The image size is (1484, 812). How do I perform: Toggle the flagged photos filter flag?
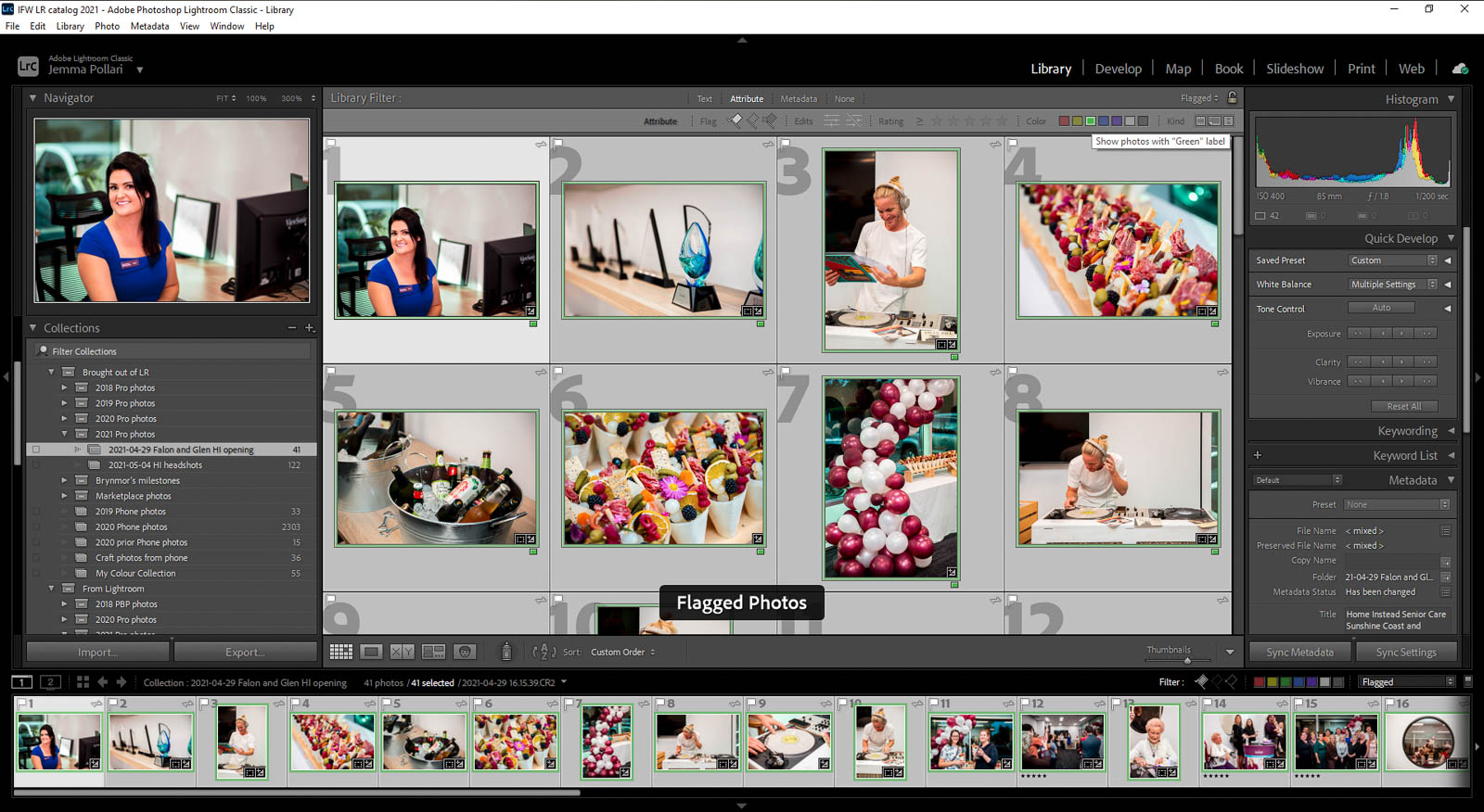pyautogui.click(x=735, y=121)
